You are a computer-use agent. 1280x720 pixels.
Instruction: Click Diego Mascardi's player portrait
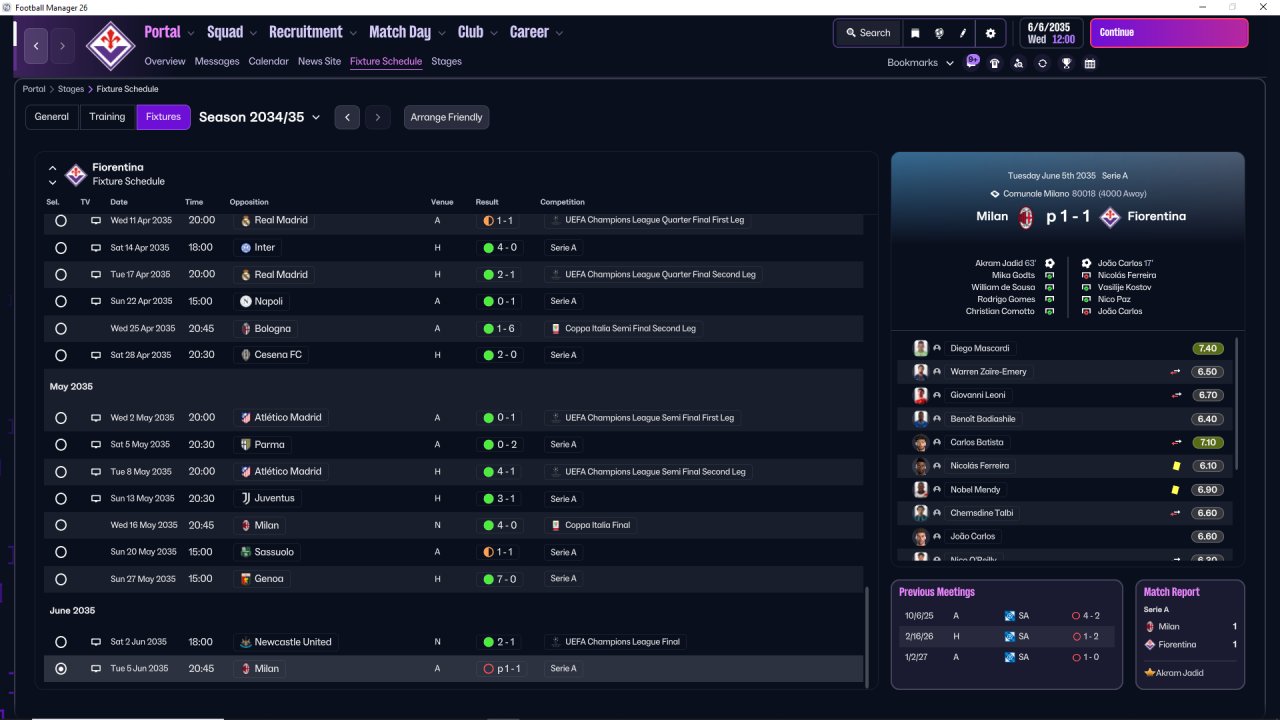point(921,348)
